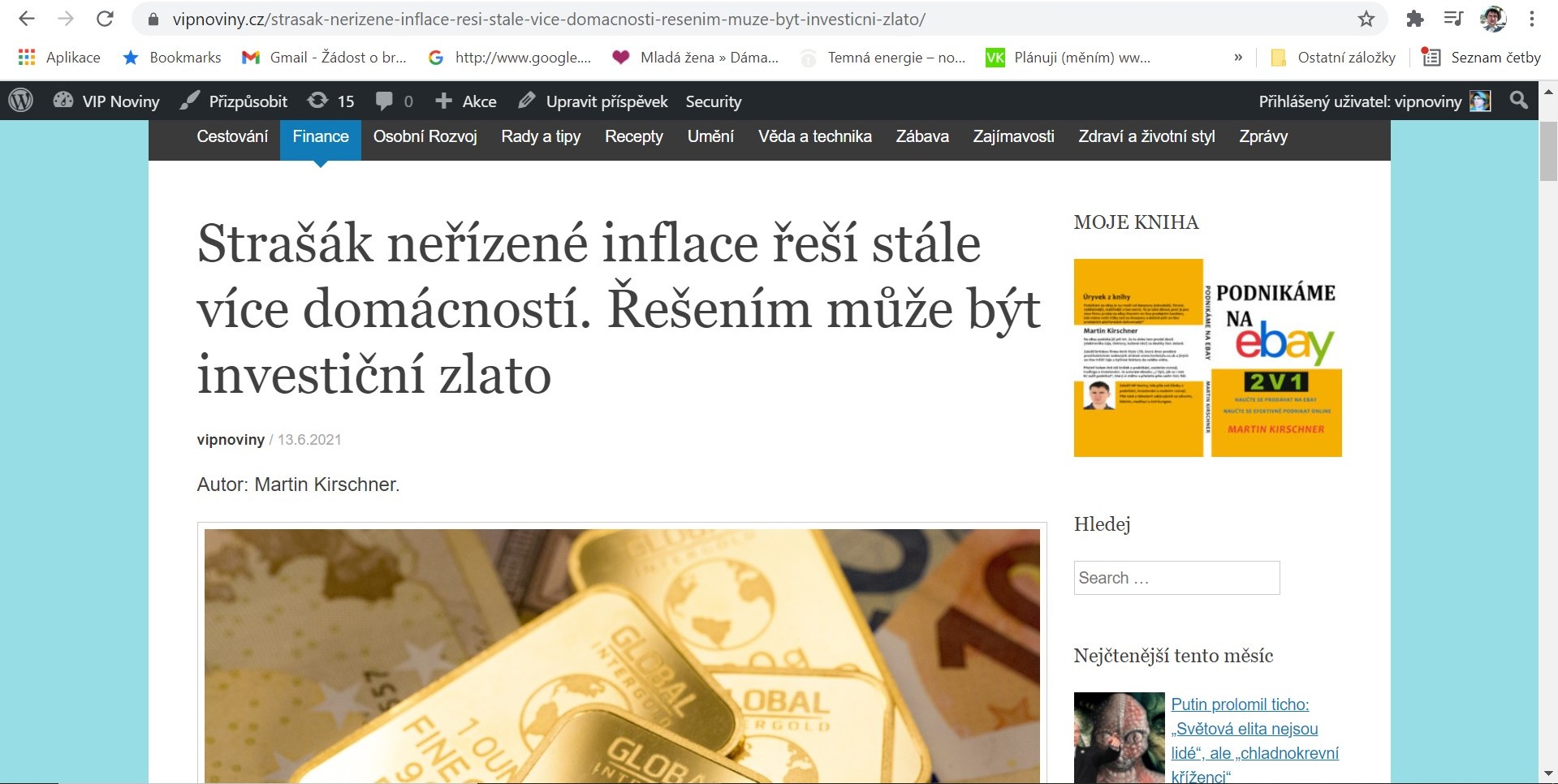This screenshot has height=784, width=1558.
Task: Open Security in the admin bar
Action: coord(714,101)
